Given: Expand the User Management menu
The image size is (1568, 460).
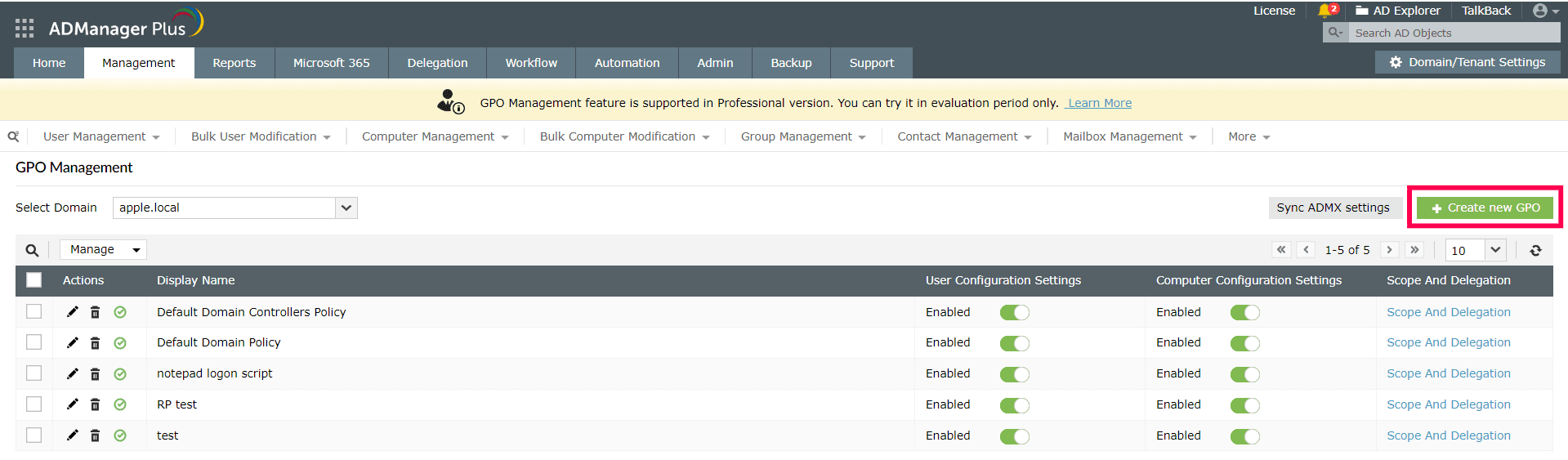Looking at the screenshot, I should coord(101,136).
